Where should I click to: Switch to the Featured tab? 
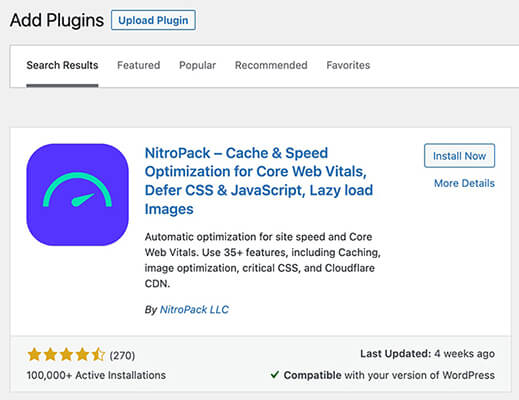(x=139, y=65)
